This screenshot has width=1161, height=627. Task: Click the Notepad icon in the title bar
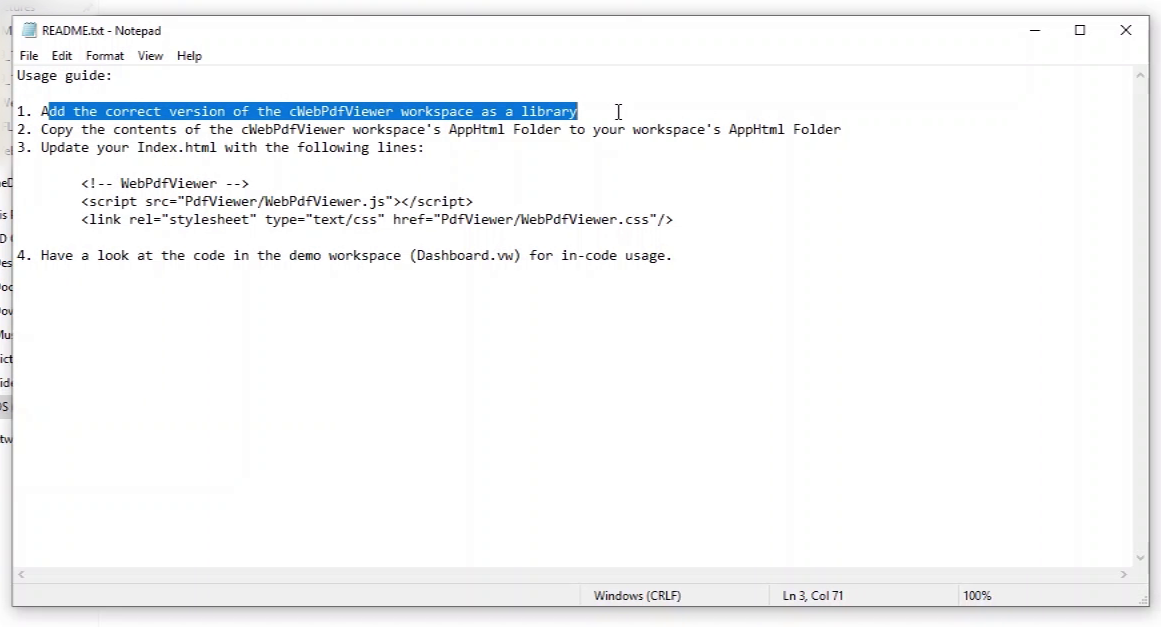pyautogui.click(x=30, y=30)
